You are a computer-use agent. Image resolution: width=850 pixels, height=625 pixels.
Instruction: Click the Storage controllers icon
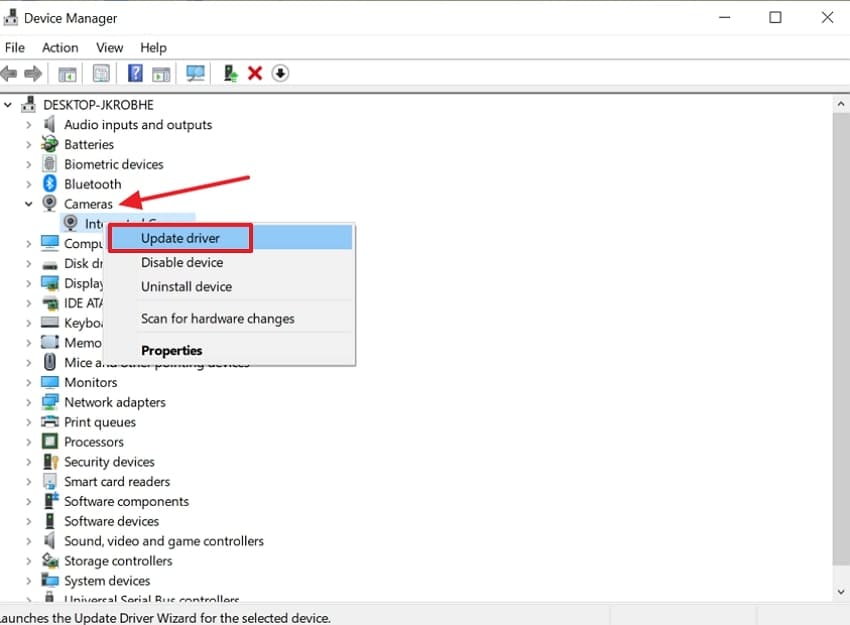[x=50, y=560]
